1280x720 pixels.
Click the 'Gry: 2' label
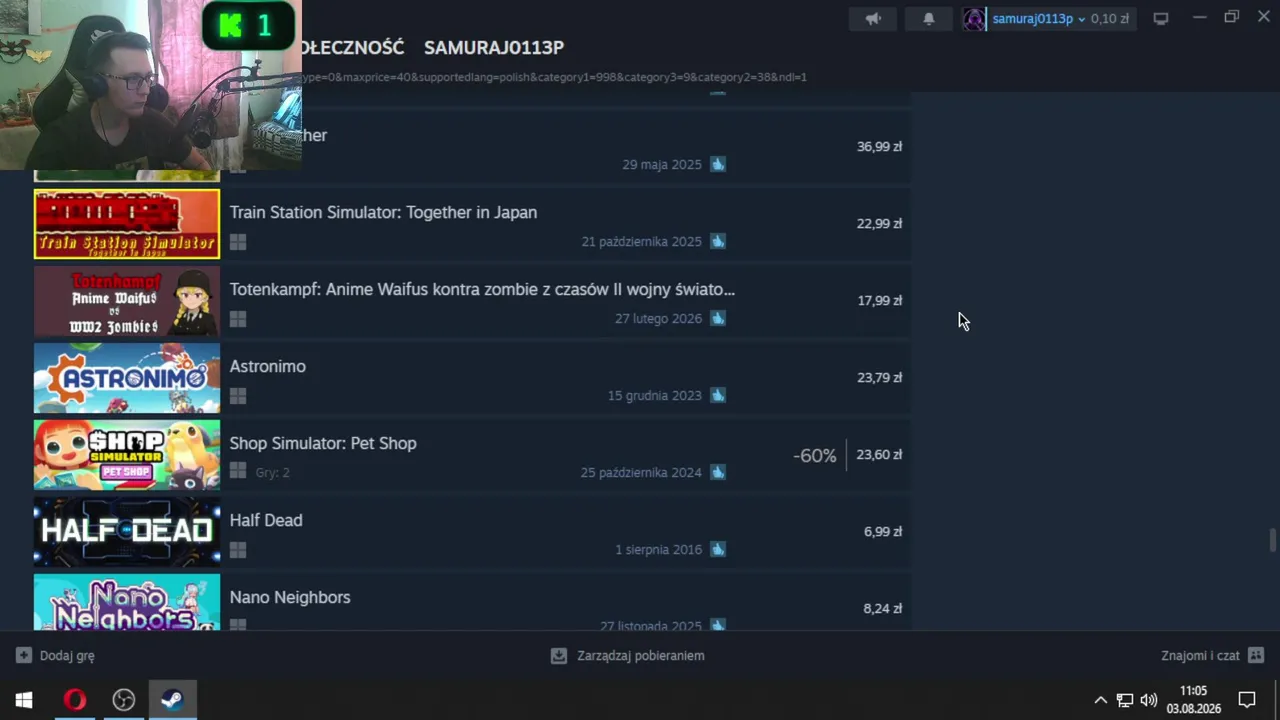click(272, 472)
